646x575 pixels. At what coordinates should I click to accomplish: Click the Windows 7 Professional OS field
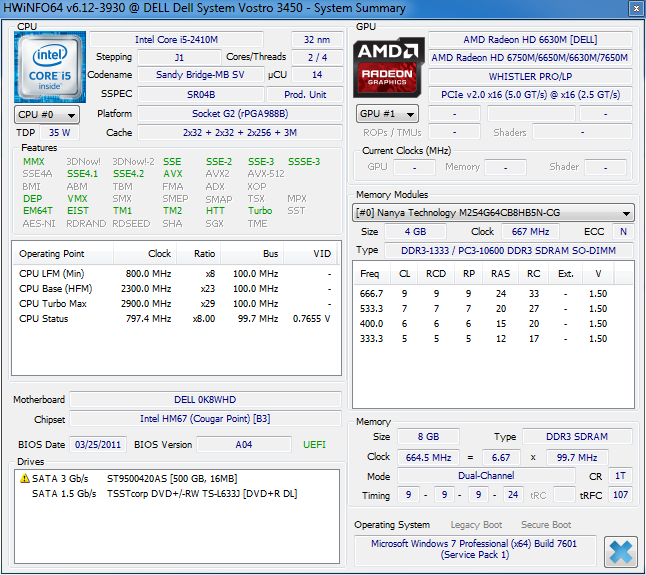point(475,549)
